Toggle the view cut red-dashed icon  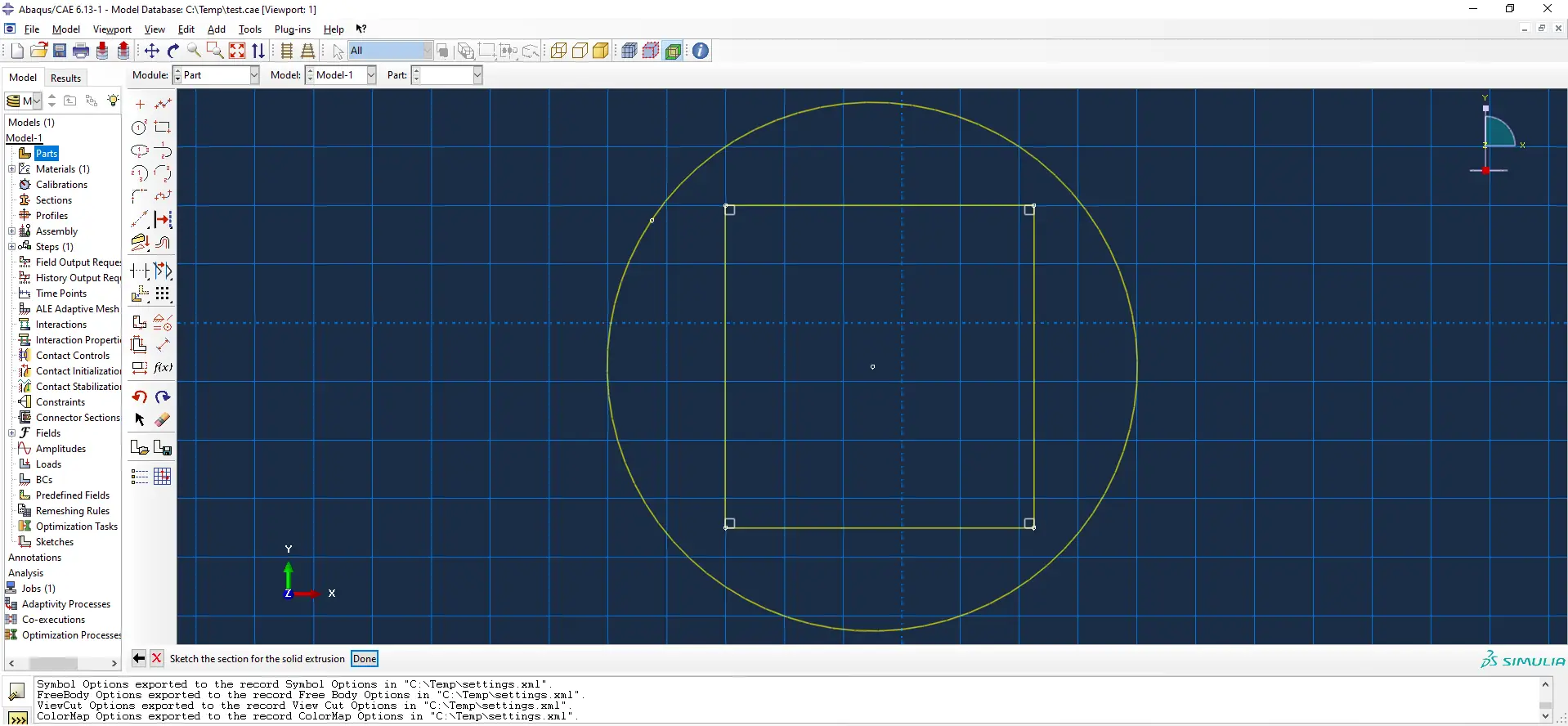point(651,51)
